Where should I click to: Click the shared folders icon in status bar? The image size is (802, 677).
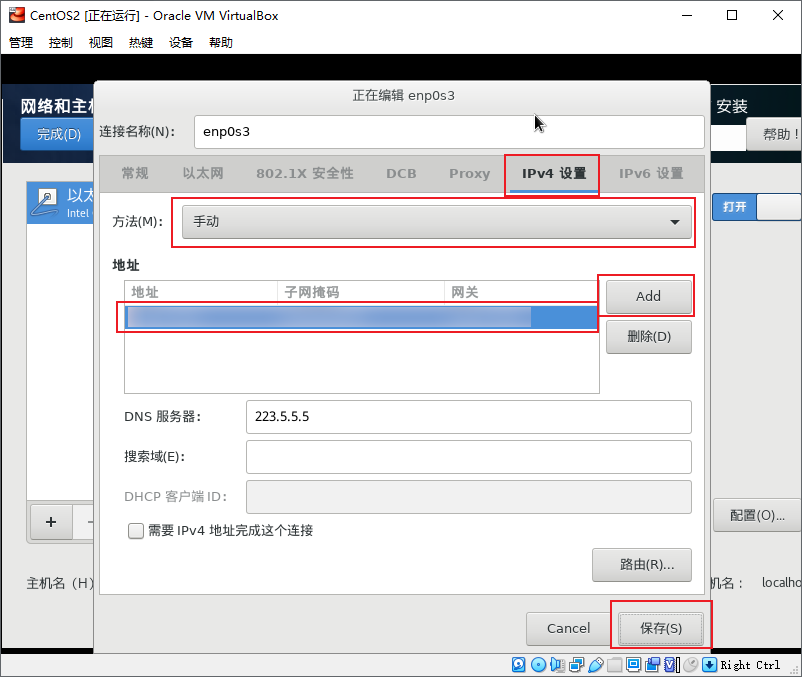pos(615,665)
